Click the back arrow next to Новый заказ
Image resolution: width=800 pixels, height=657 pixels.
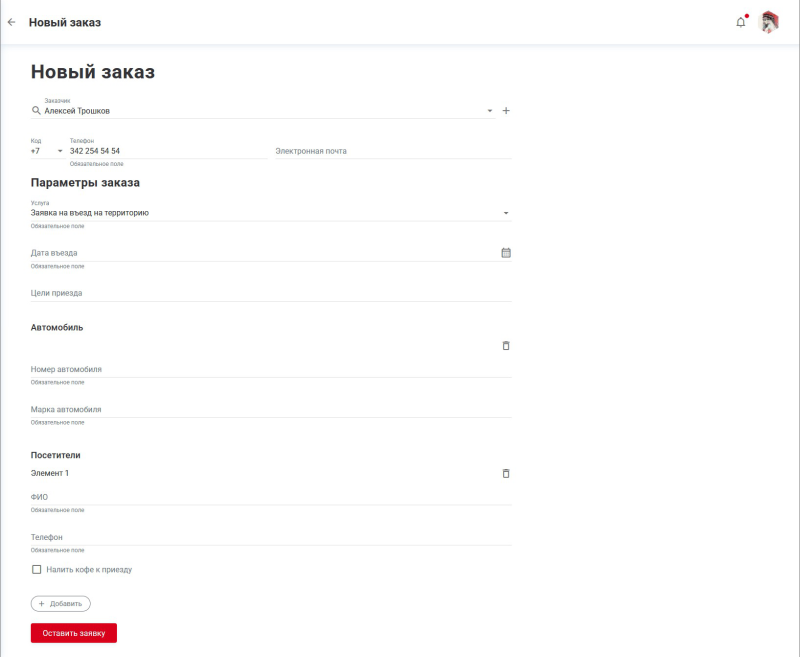click(12, 21)
